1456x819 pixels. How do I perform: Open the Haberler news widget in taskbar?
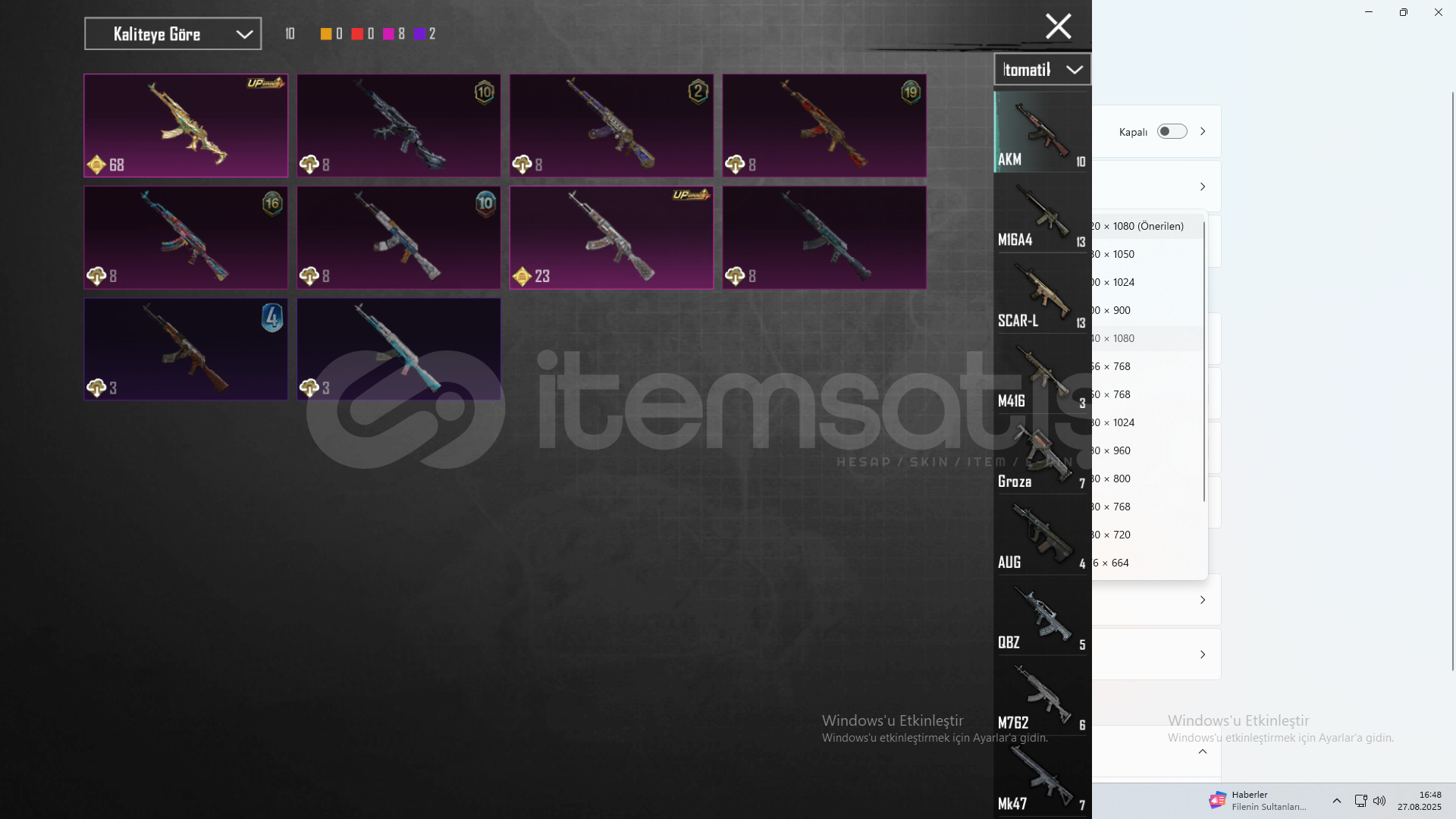pyautogui.click(x=1258, y=801)
